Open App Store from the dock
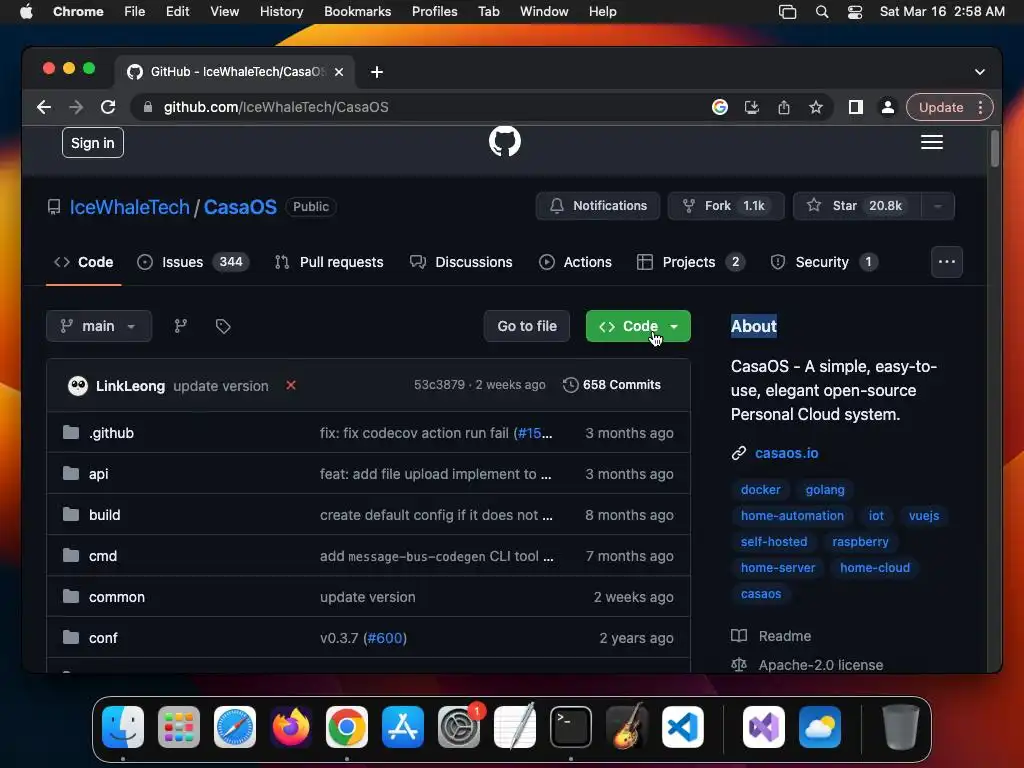Image resolution: width=1024 pixels, height=768 pixels. (403, 727)
